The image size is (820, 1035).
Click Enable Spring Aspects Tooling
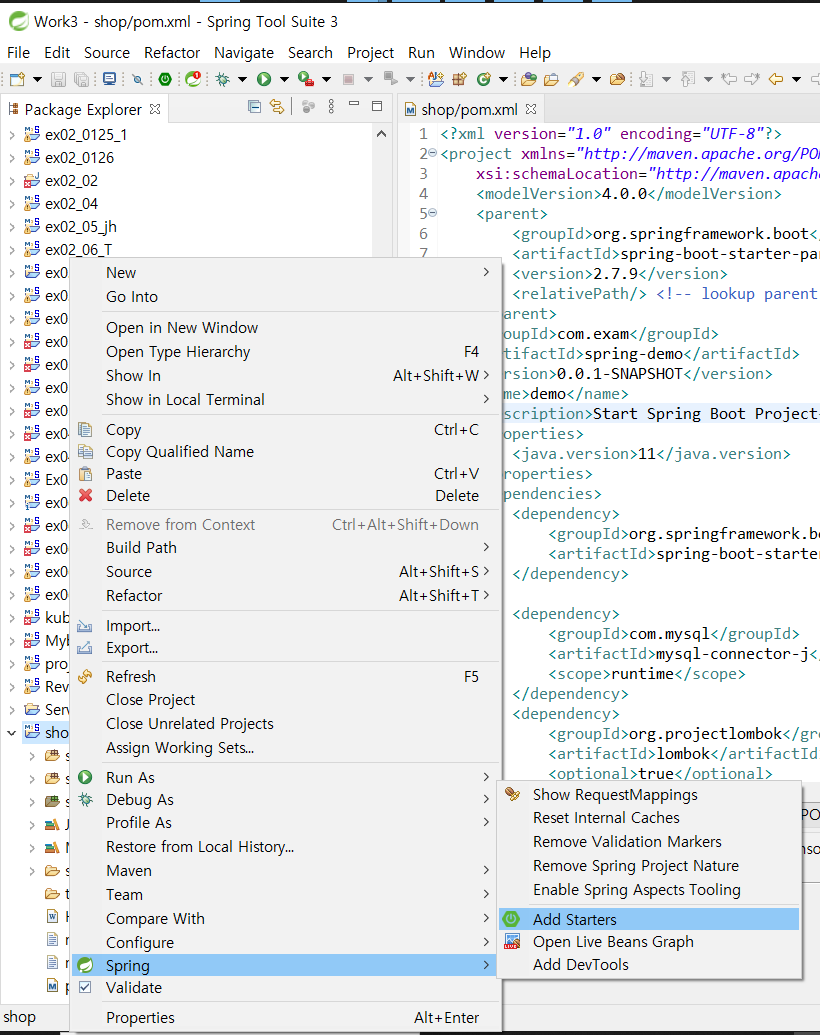click(x=649, y=890)
